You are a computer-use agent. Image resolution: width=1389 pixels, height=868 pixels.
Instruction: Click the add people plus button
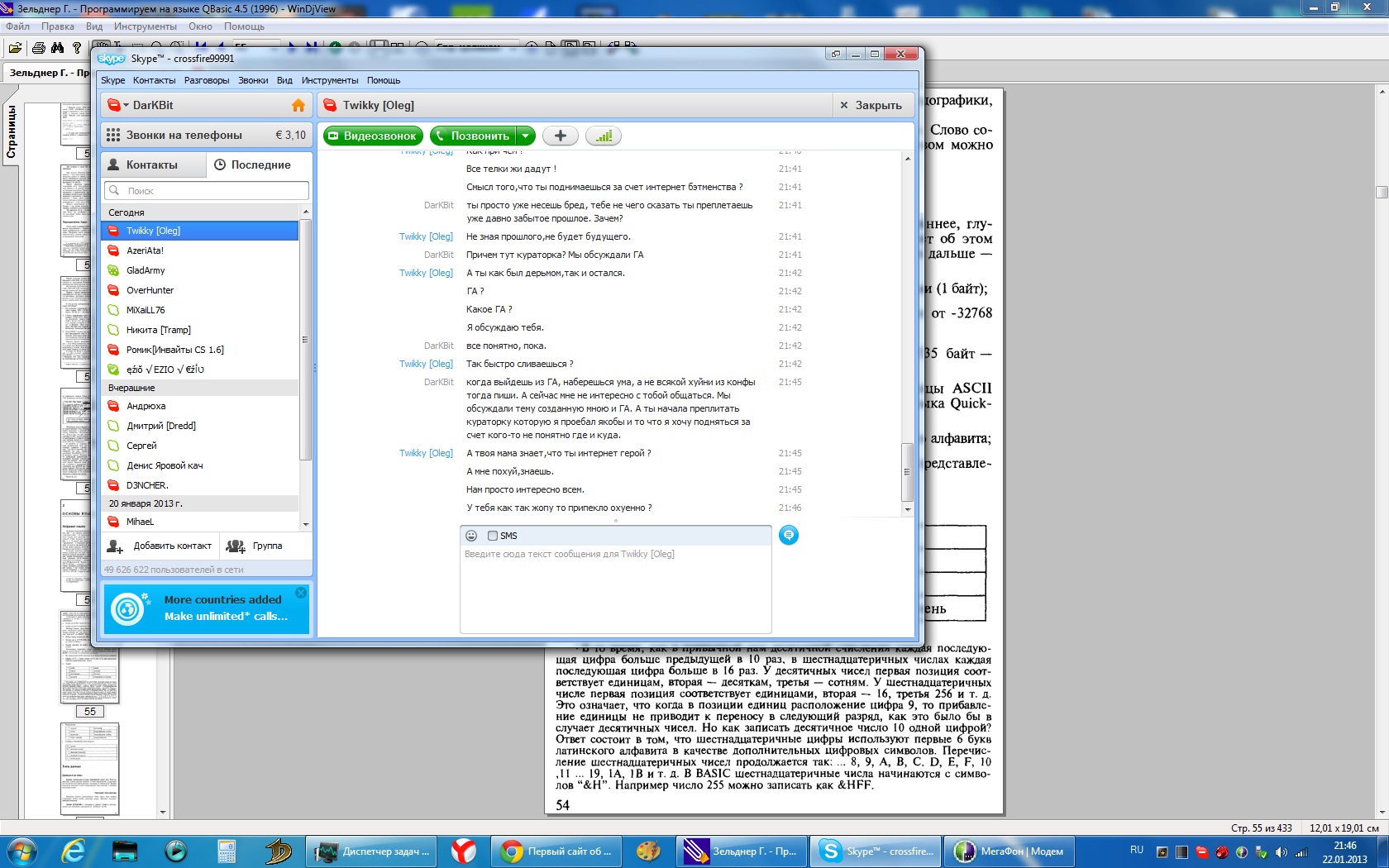(560, 136)
